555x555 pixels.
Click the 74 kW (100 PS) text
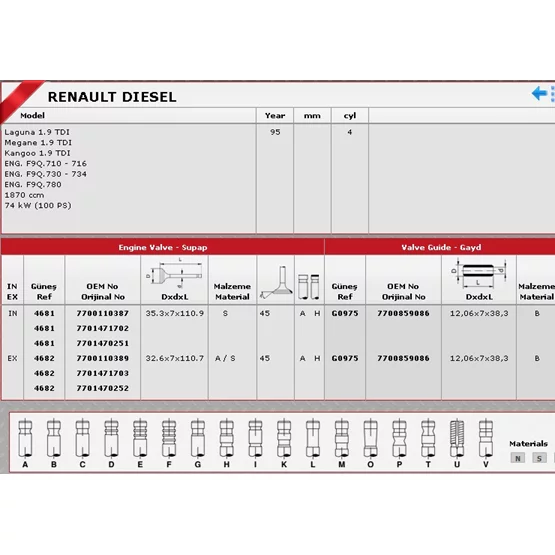pos(38,205)
